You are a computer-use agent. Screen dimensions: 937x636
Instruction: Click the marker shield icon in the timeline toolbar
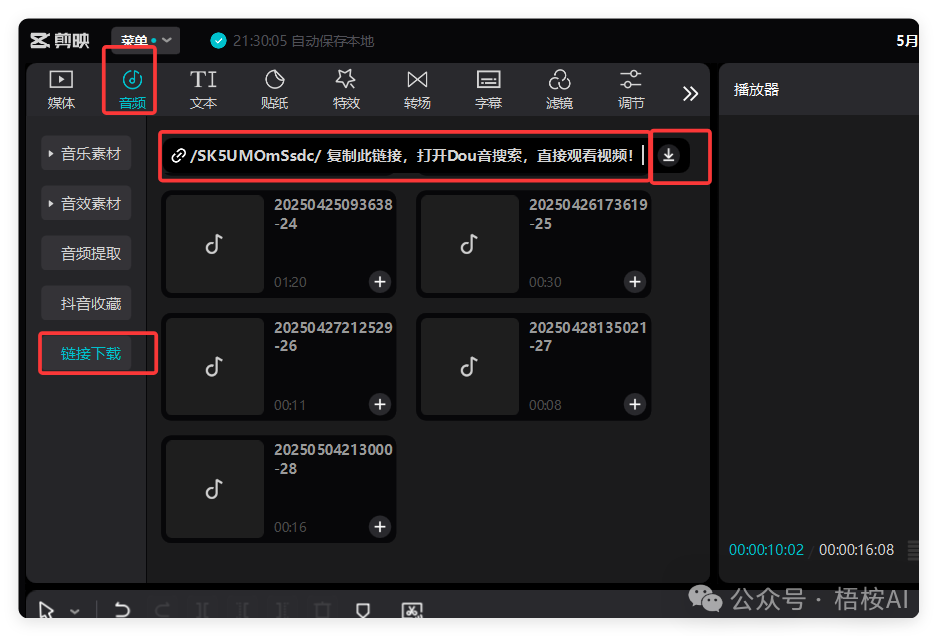[x=363, y=610]
